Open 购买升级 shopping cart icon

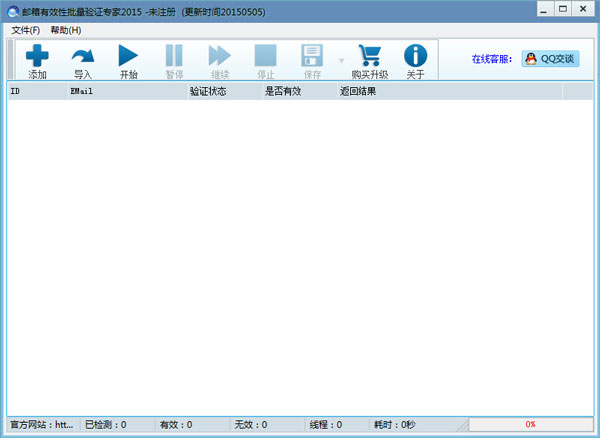point(370,55)
